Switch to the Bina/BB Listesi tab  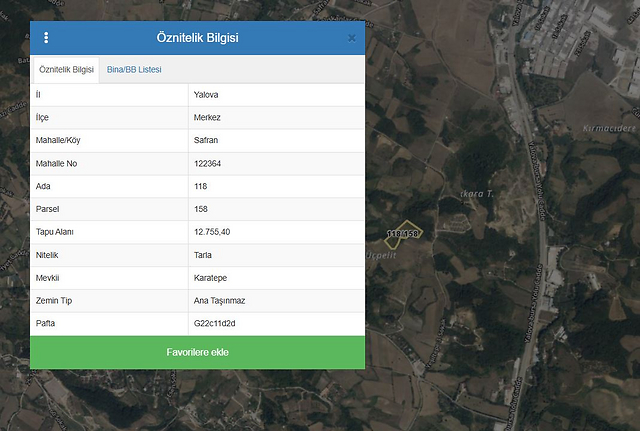click(134, 70)
